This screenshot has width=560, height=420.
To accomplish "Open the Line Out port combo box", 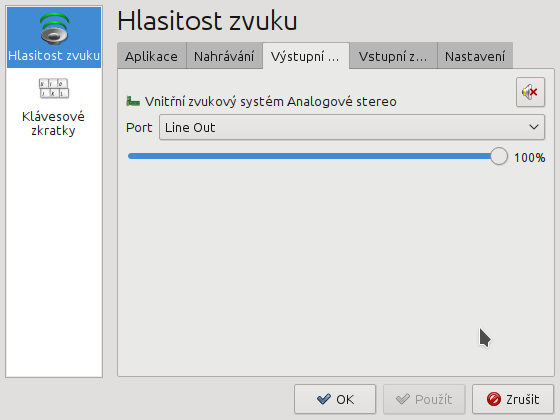I will (352, 127).
